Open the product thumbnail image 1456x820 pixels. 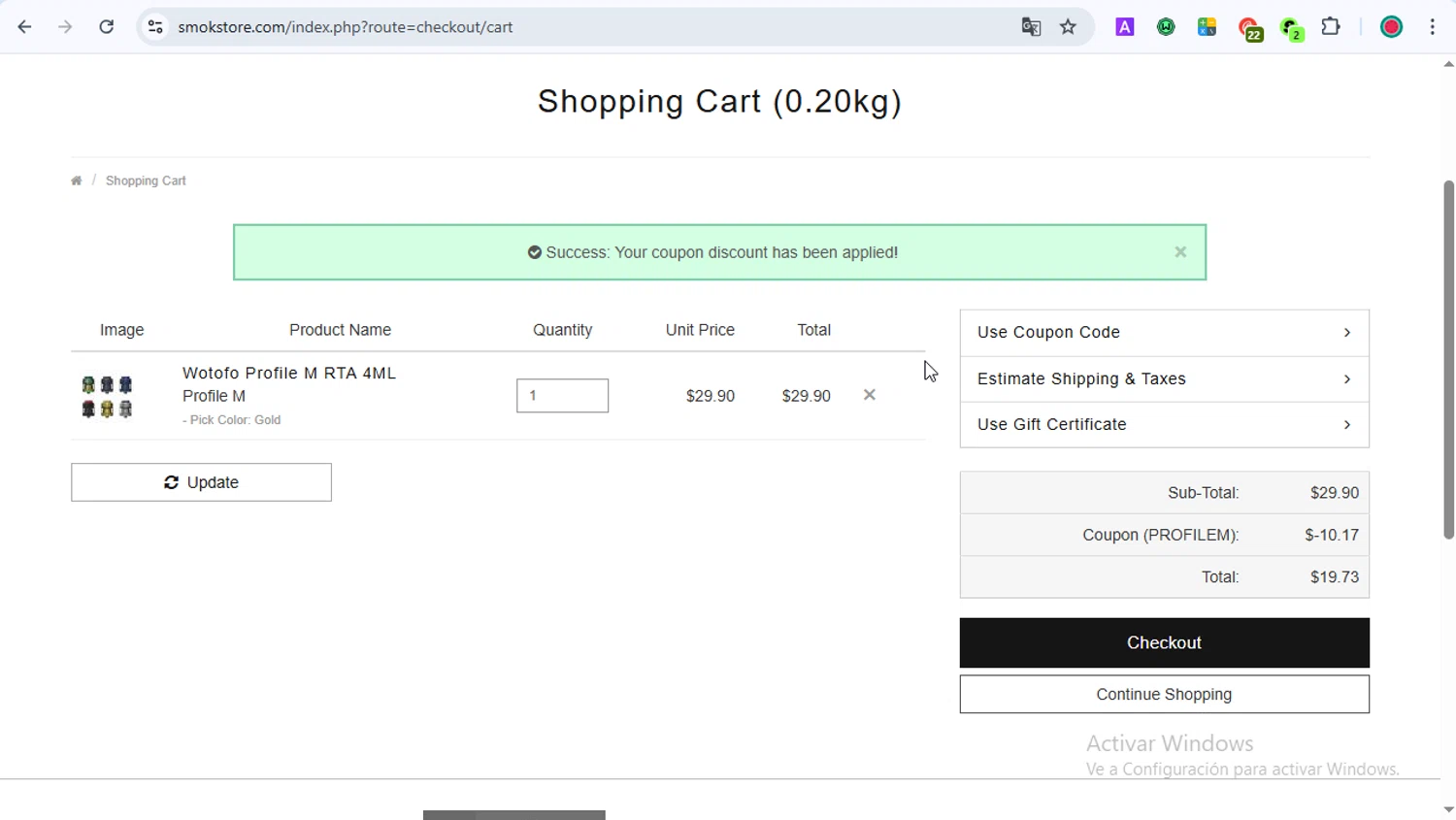(107, 397)
